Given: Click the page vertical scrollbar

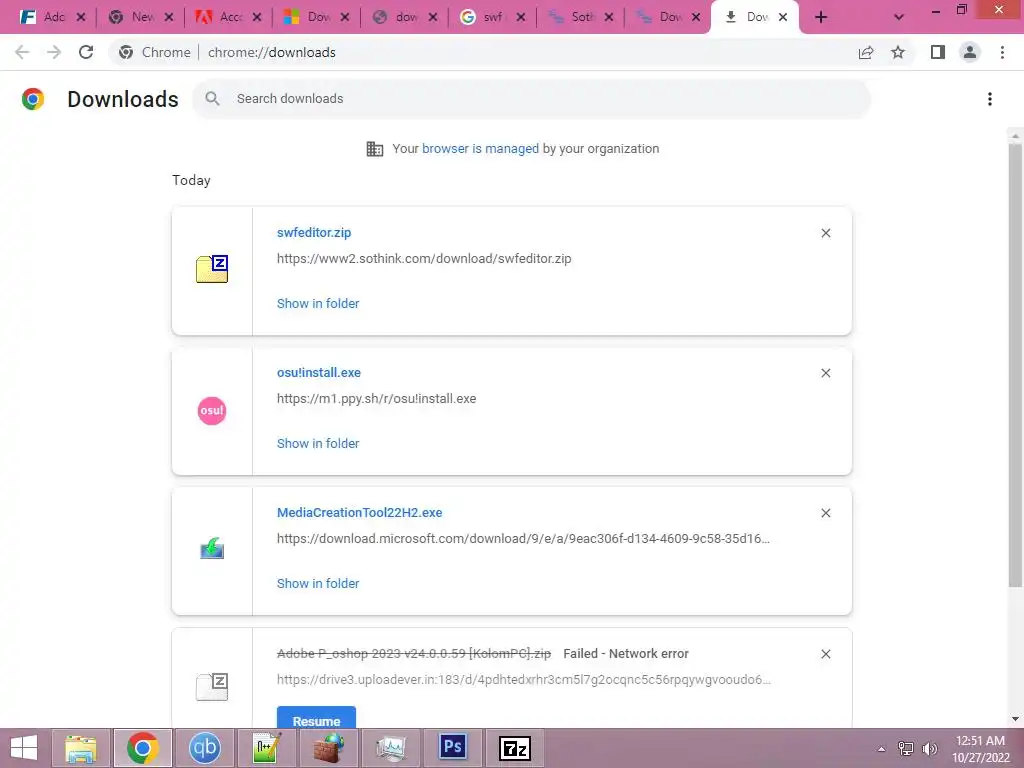Looking at the screenshot, I should point(1015,366).
